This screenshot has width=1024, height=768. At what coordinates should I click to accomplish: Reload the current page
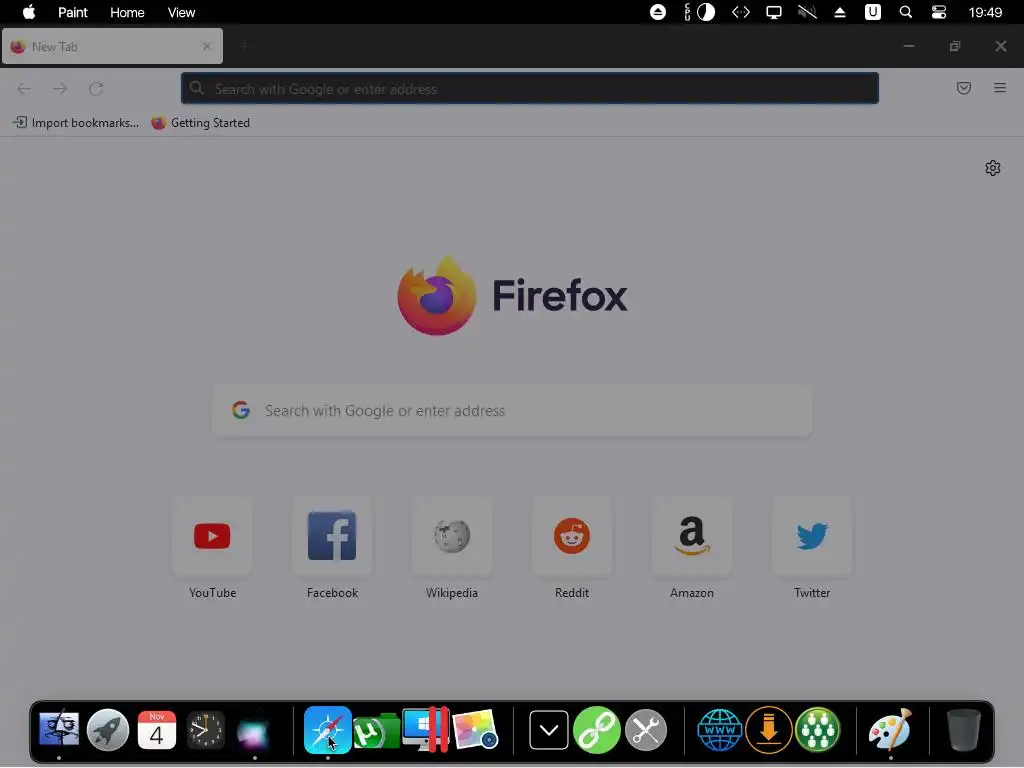tap(96, 89)
